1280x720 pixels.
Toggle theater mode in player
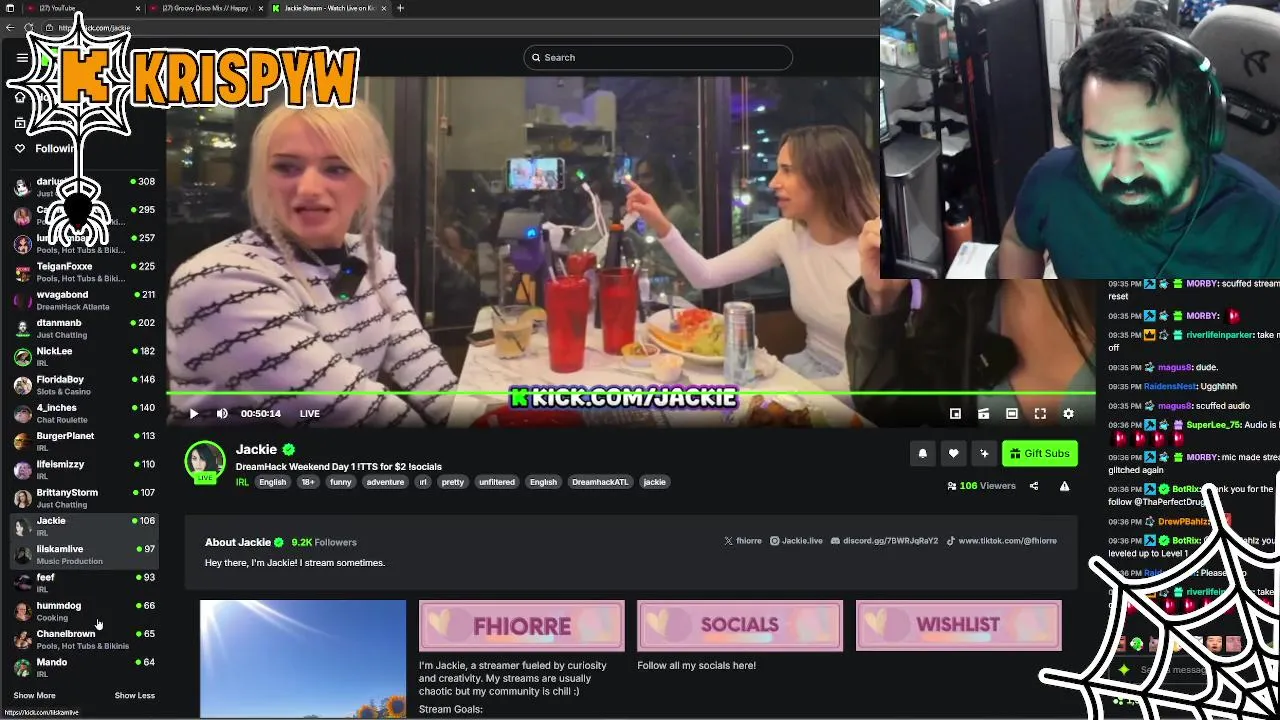click(1012, 414)
